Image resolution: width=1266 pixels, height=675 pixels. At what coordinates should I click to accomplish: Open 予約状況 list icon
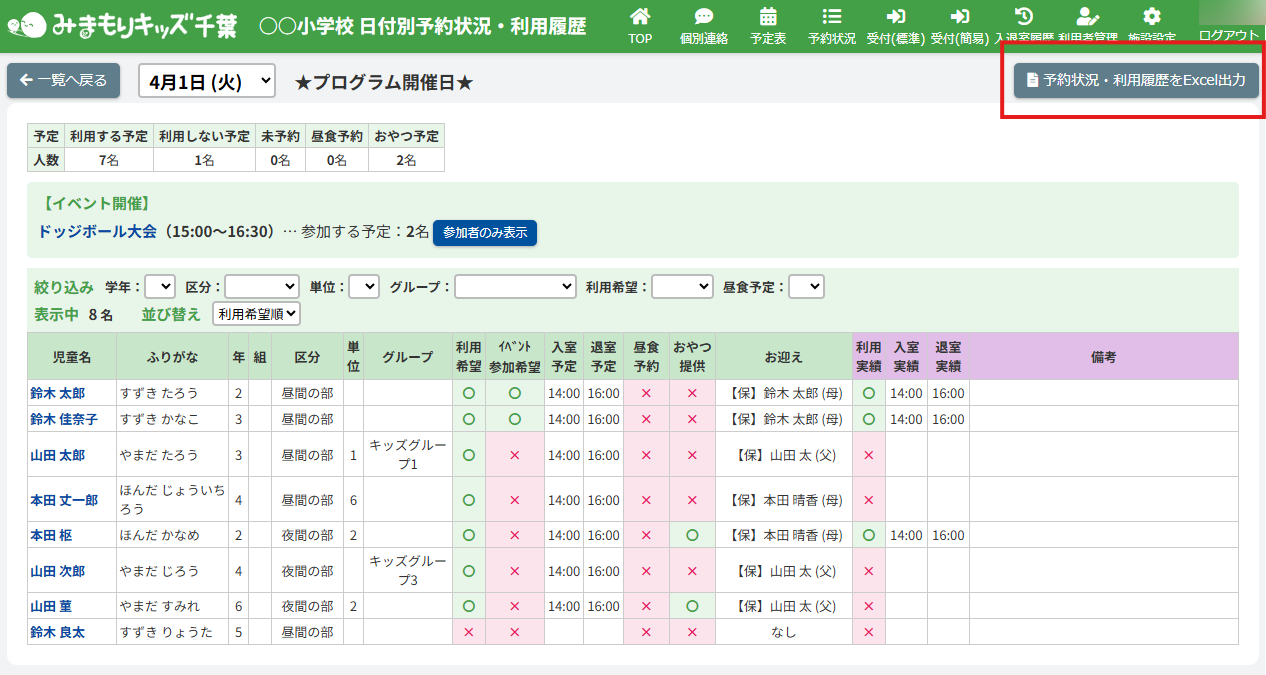[x=831, y=17]
